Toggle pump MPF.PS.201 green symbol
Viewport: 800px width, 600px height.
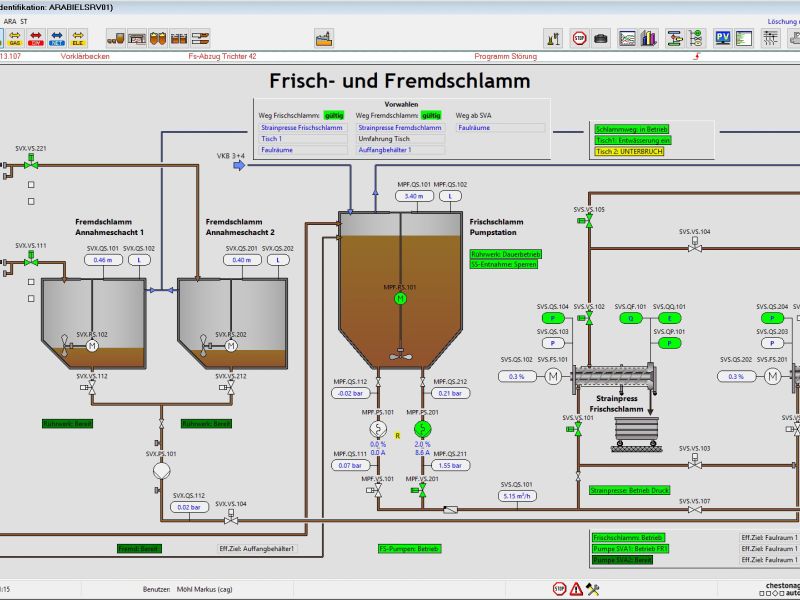pos(421,428)
